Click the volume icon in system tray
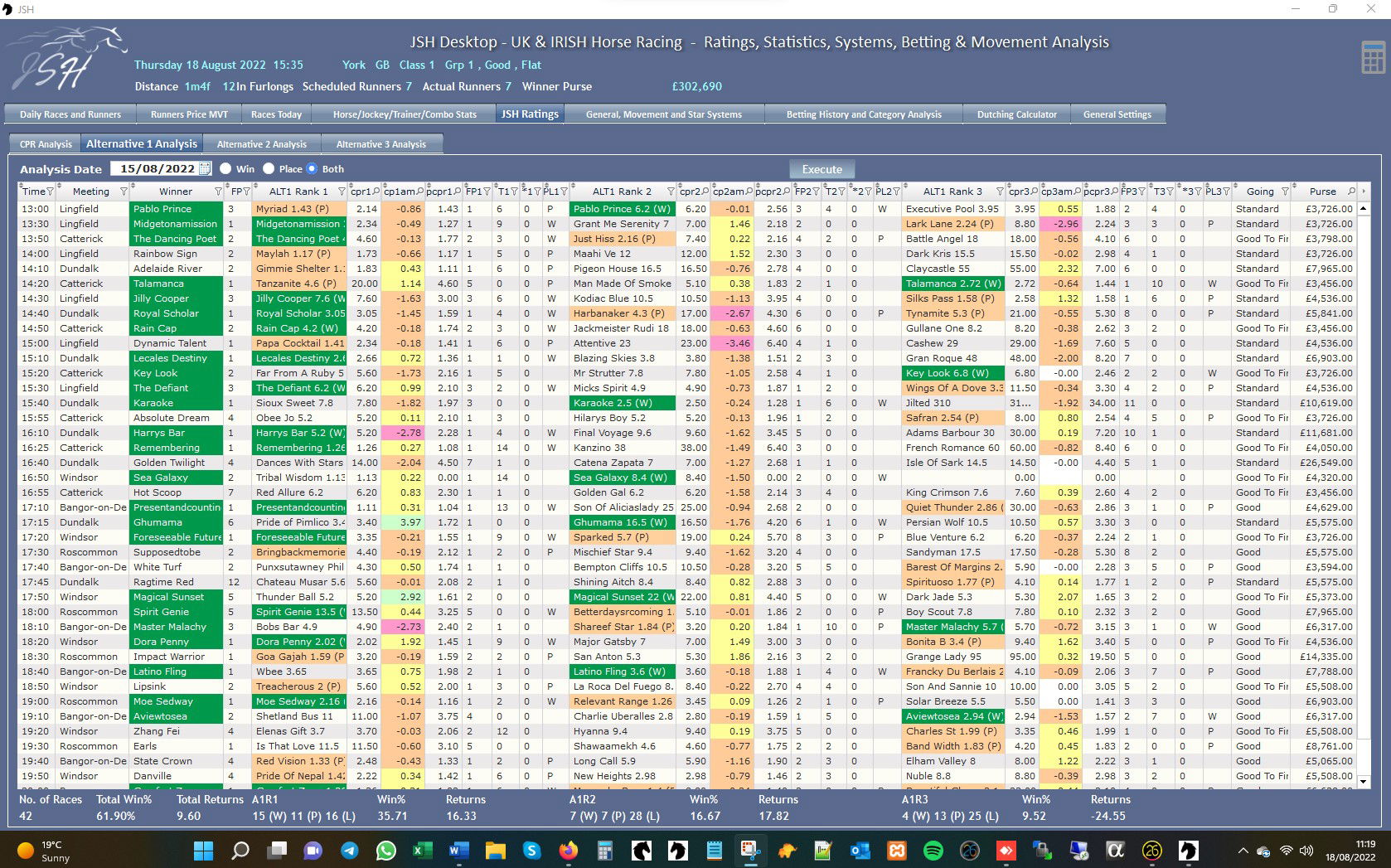 point(1306,851)
